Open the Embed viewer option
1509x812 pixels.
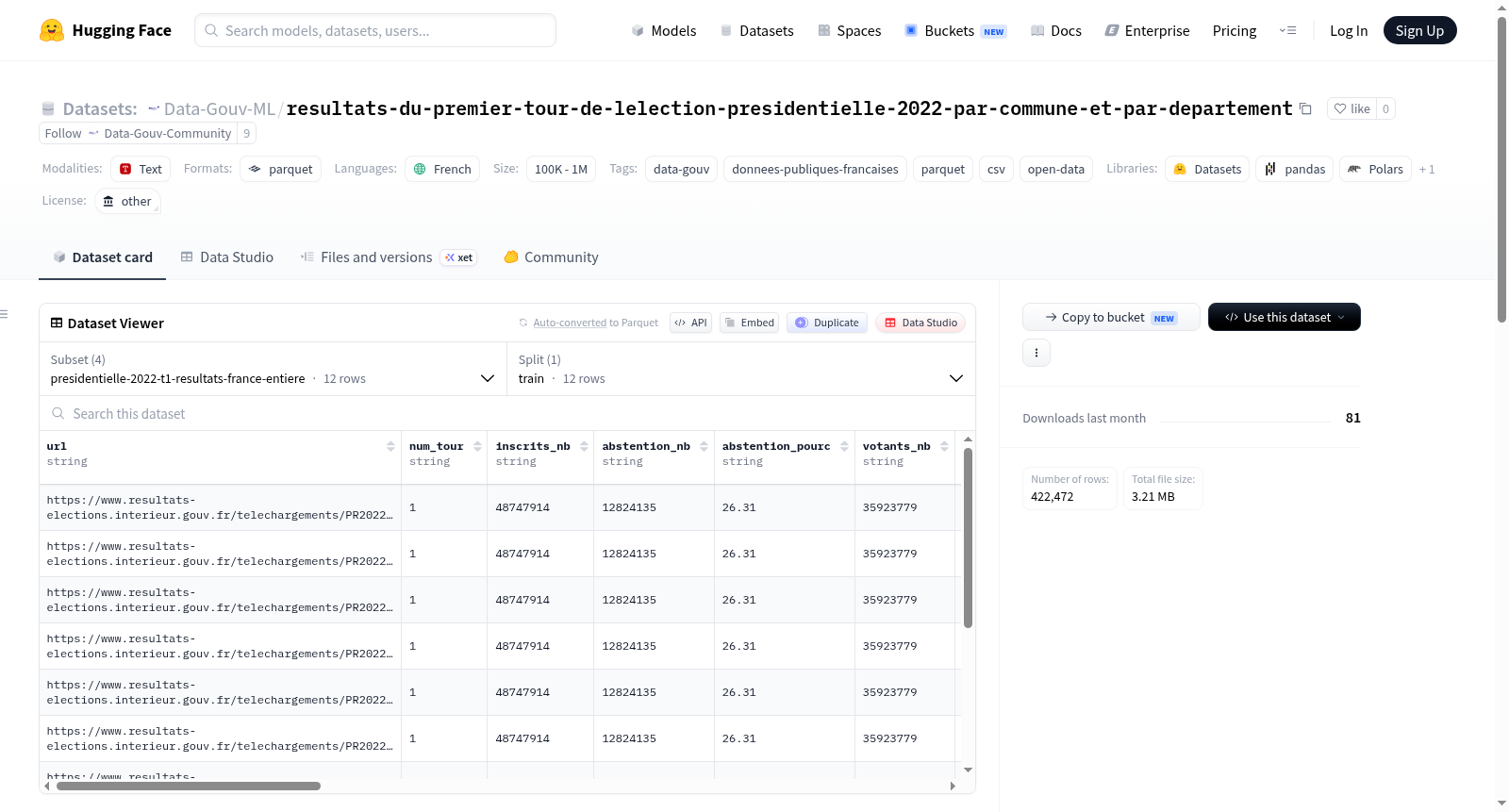click(750, 323)
